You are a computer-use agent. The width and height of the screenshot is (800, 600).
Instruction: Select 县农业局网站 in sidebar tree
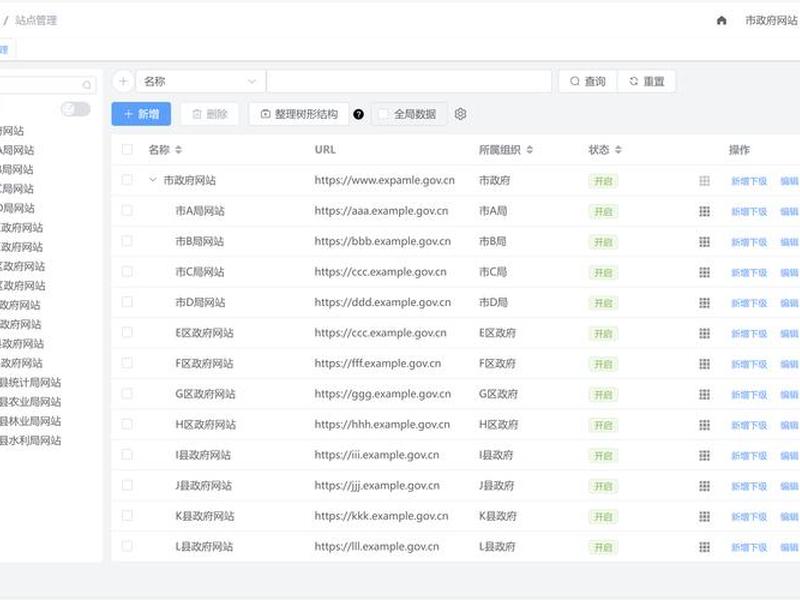pos(31,402)
